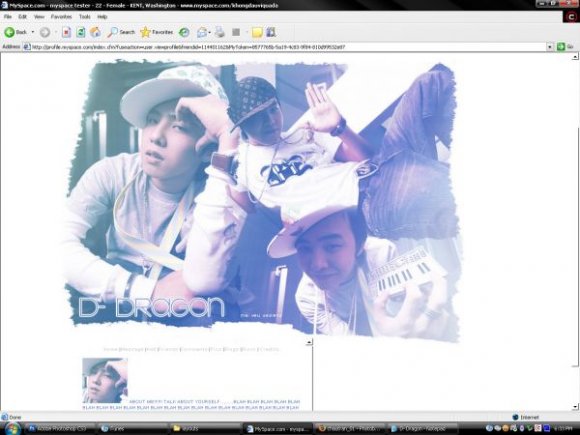Select the MySpace.com taskbar button

277,429
